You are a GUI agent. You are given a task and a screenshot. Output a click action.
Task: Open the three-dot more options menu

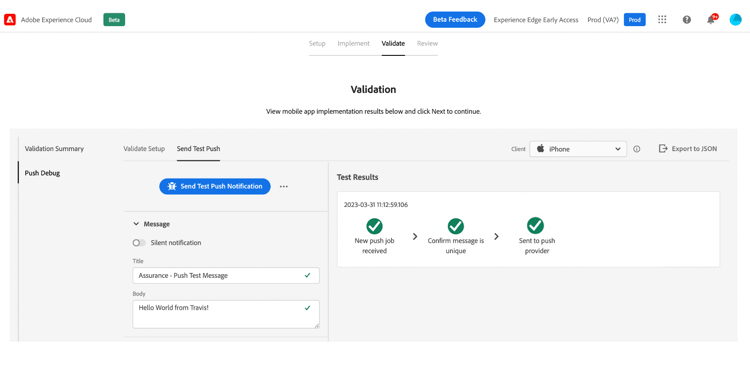click(284, 187)
